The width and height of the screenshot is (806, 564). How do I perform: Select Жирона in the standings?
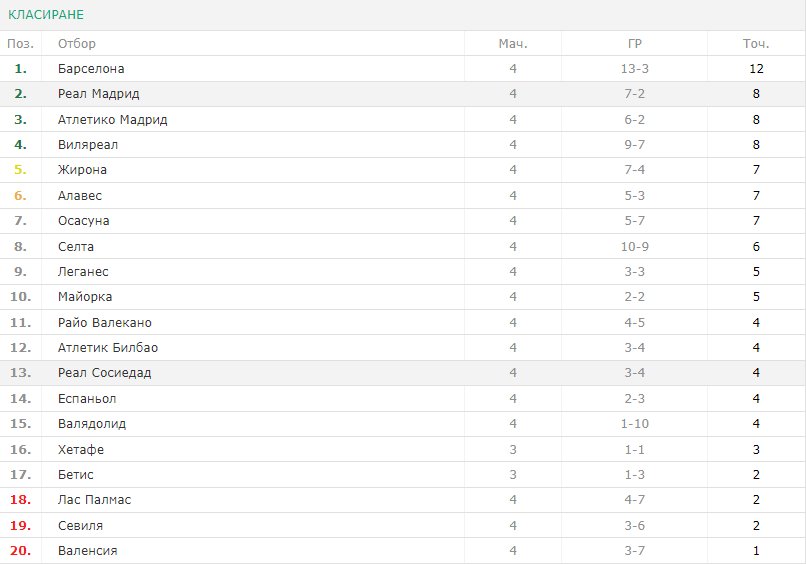pos(82,170)
